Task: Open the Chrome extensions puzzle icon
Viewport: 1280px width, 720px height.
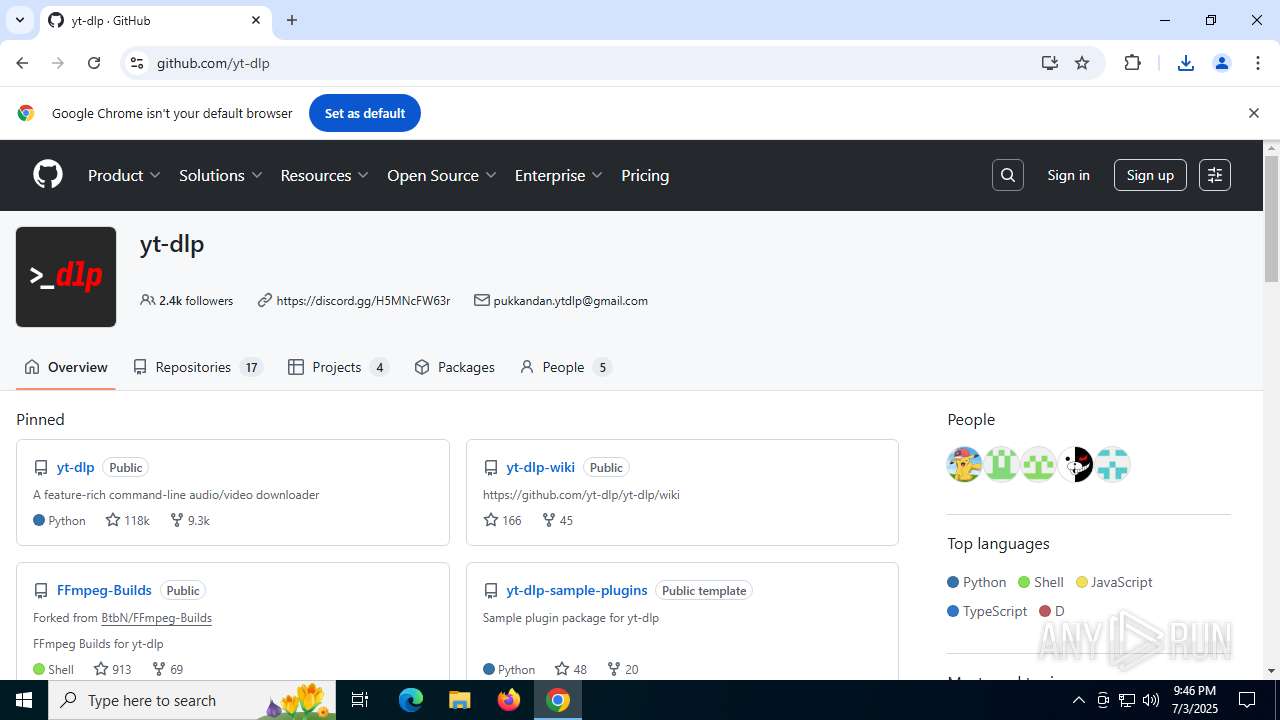Action: coord(1132,63)
